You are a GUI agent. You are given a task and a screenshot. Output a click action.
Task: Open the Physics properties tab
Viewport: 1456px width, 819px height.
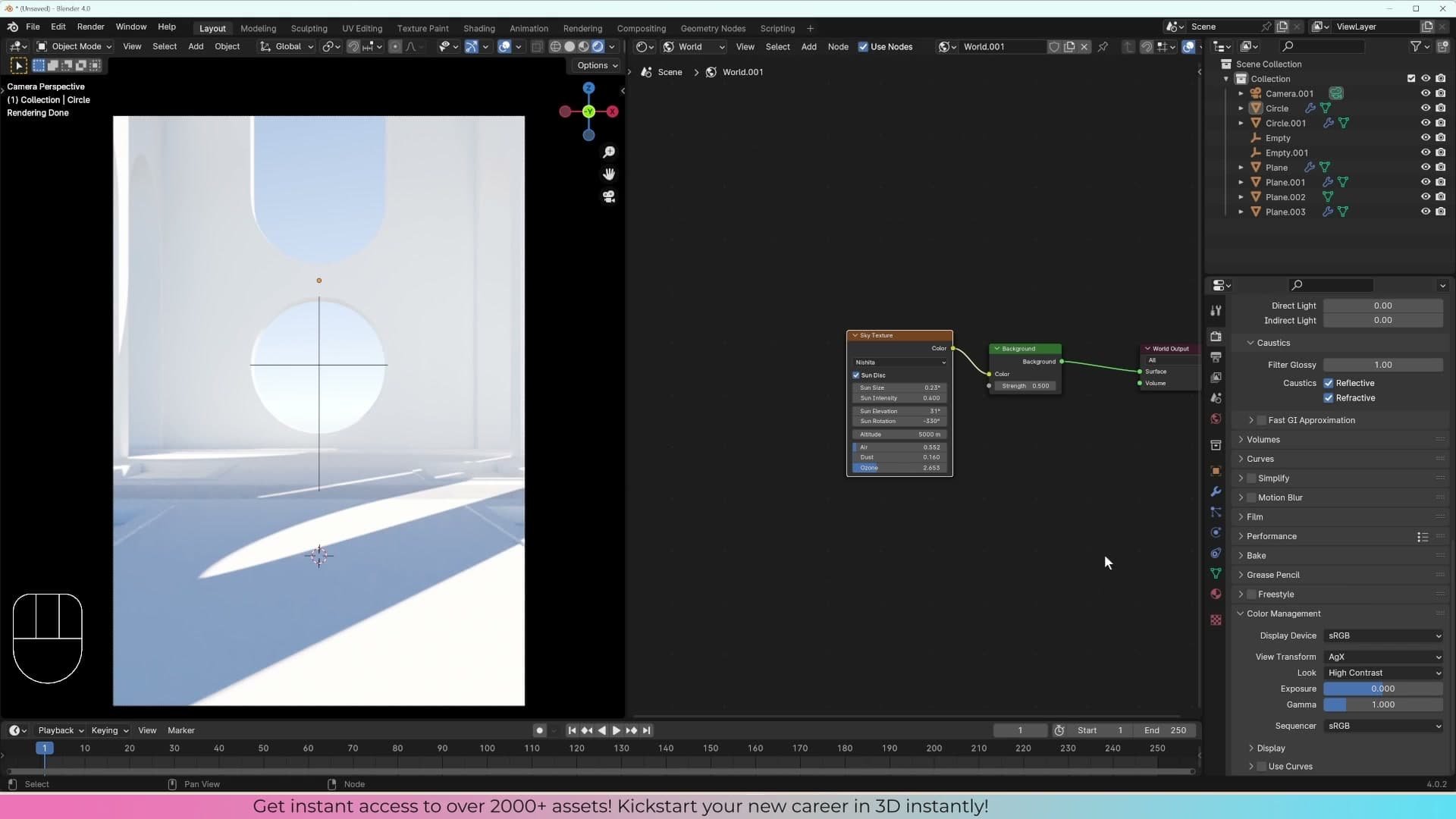(x=1216, y=532)
